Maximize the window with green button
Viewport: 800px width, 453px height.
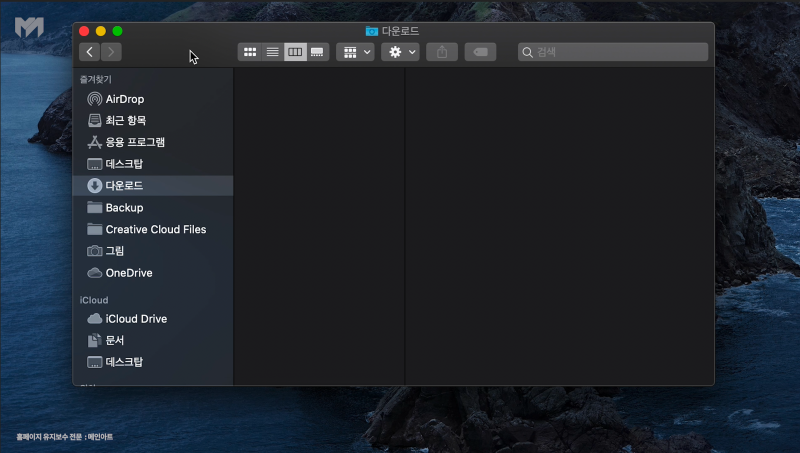[x=117, y=31]
